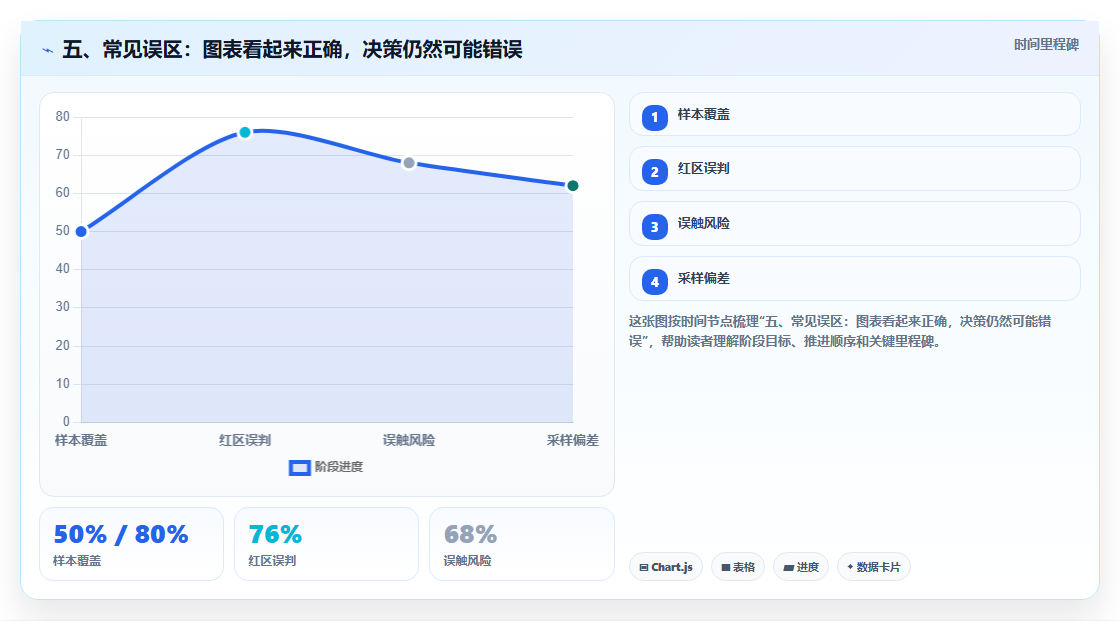Click the cyan data point at 红区误判
Screen dimensions: 1120x621
245,132
